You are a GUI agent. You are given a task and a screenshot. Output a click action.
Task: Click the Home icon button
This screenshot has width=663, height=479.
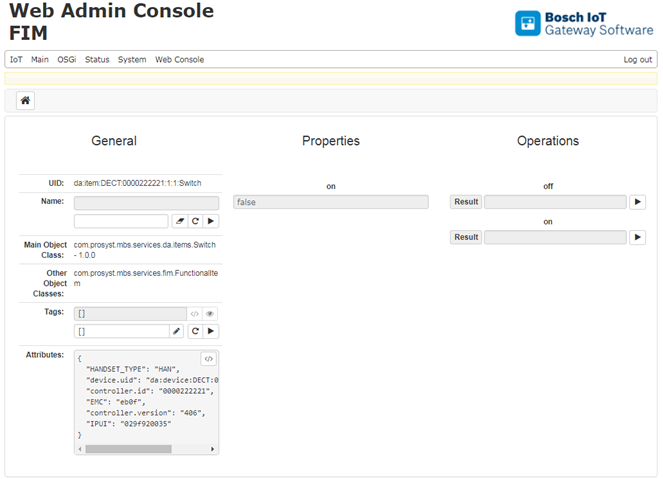pyautogui.click(x=25, y=100)
